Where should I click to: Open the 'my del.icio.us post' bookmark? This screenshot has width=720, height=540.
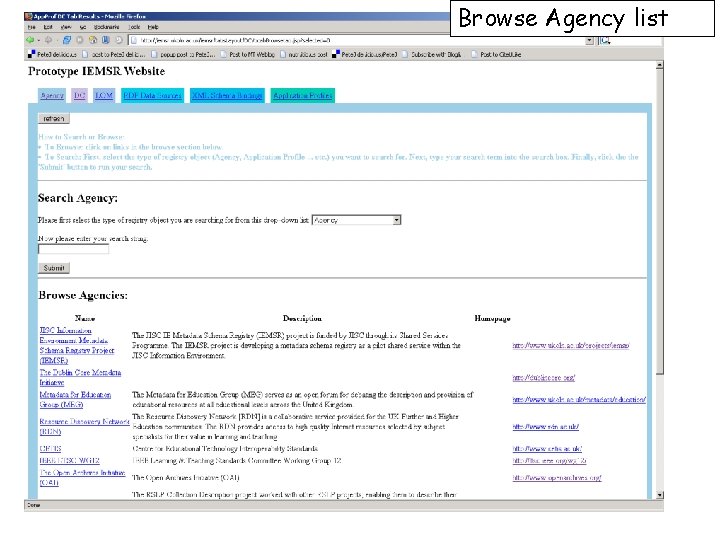coord(304,54)
